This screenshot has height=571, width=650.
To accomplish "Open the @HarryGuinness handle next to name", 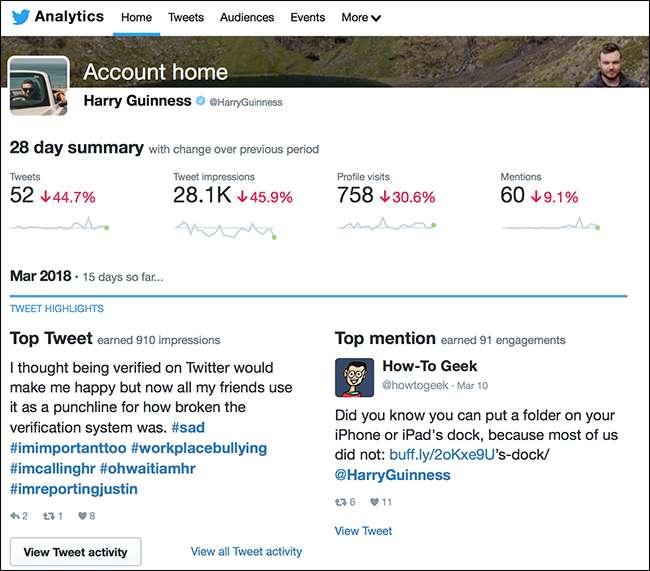I will 246,102.
